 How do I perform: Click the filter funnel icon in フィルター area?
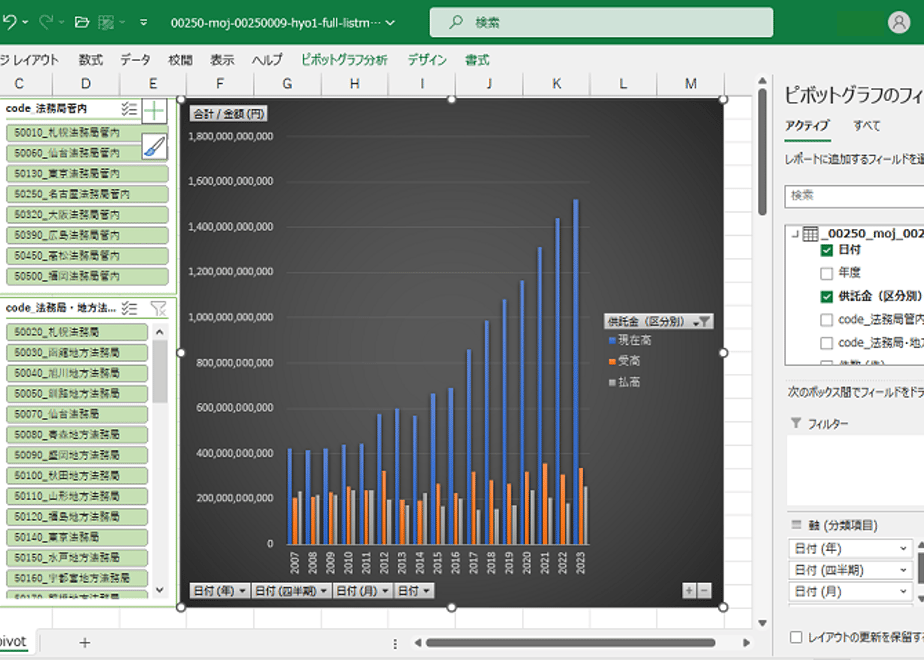[796, 423]
